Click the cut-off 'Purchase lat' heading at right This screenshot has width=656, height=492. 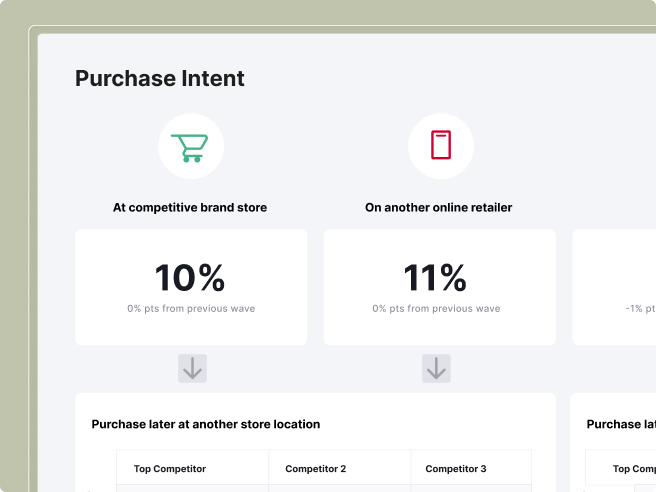click(620, 424)
